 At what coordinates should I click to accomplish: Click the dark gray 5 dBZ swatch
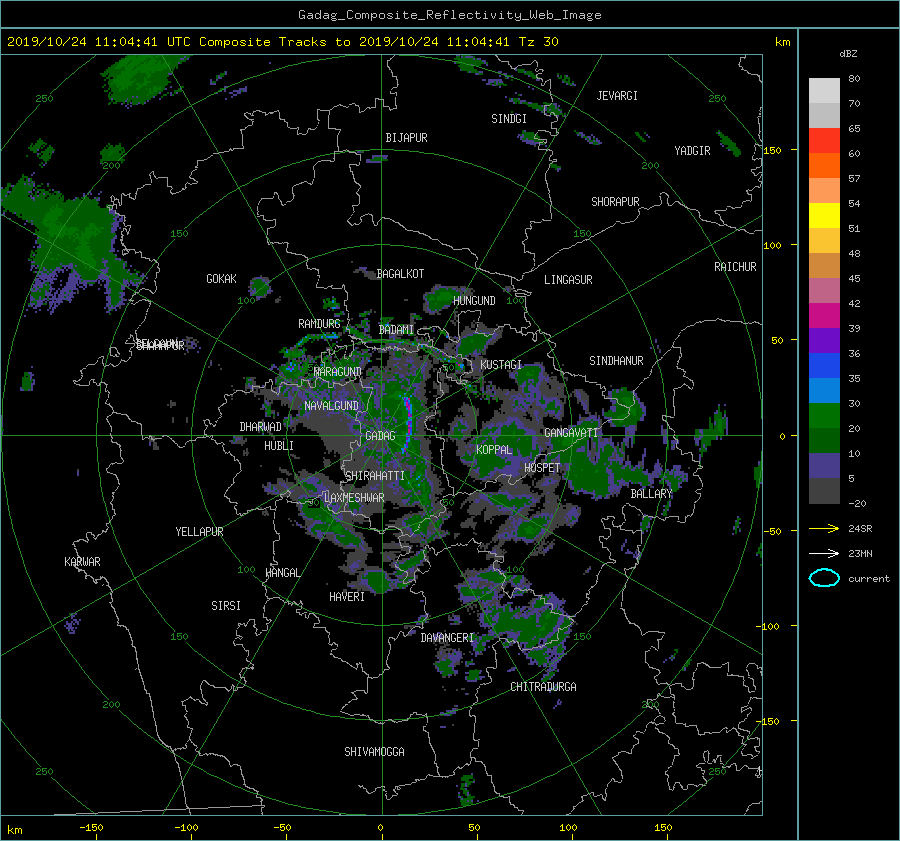point(824,490)
